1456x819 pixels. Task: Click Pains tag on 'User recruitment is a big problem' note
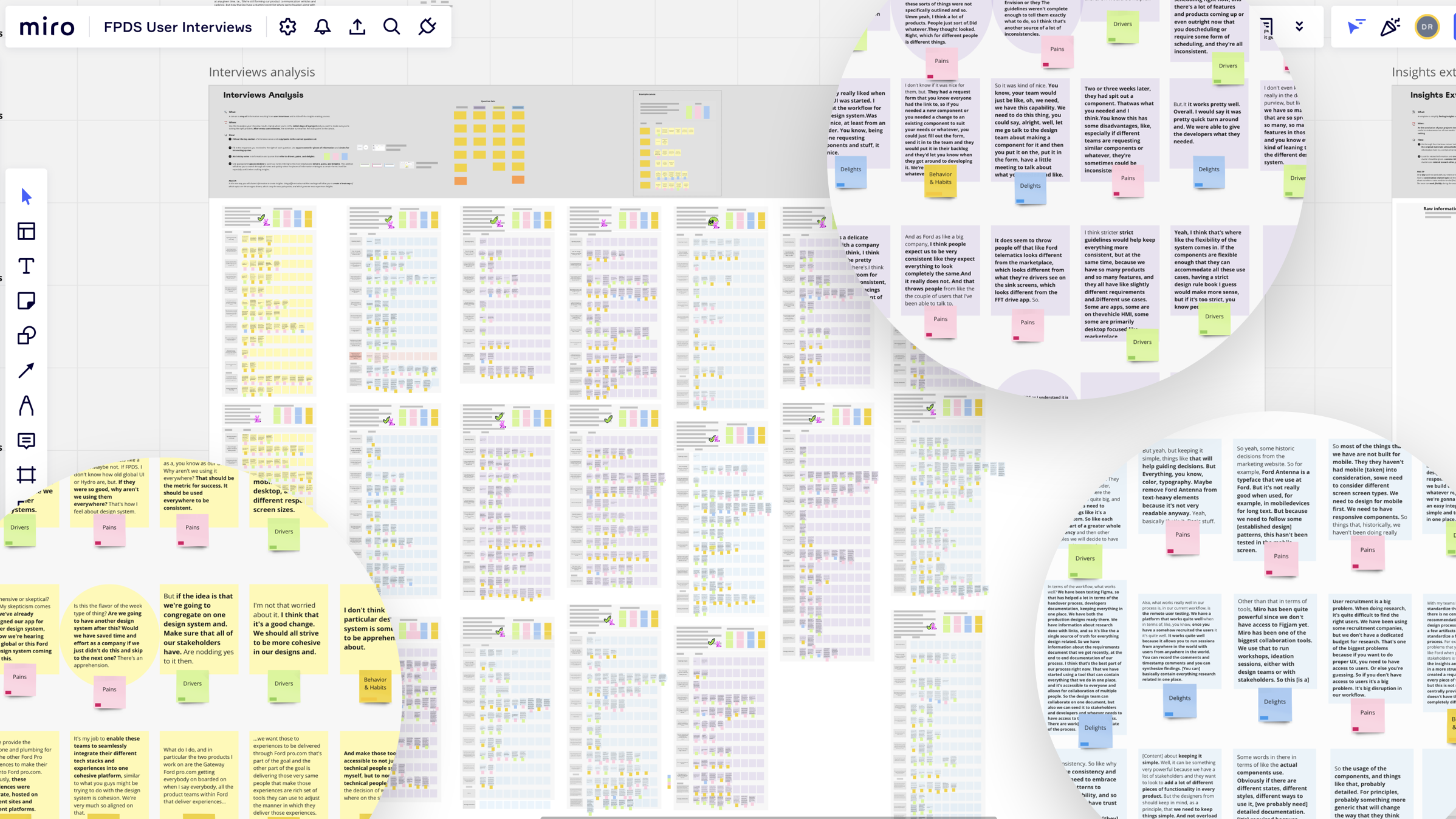click(1367, 716)
